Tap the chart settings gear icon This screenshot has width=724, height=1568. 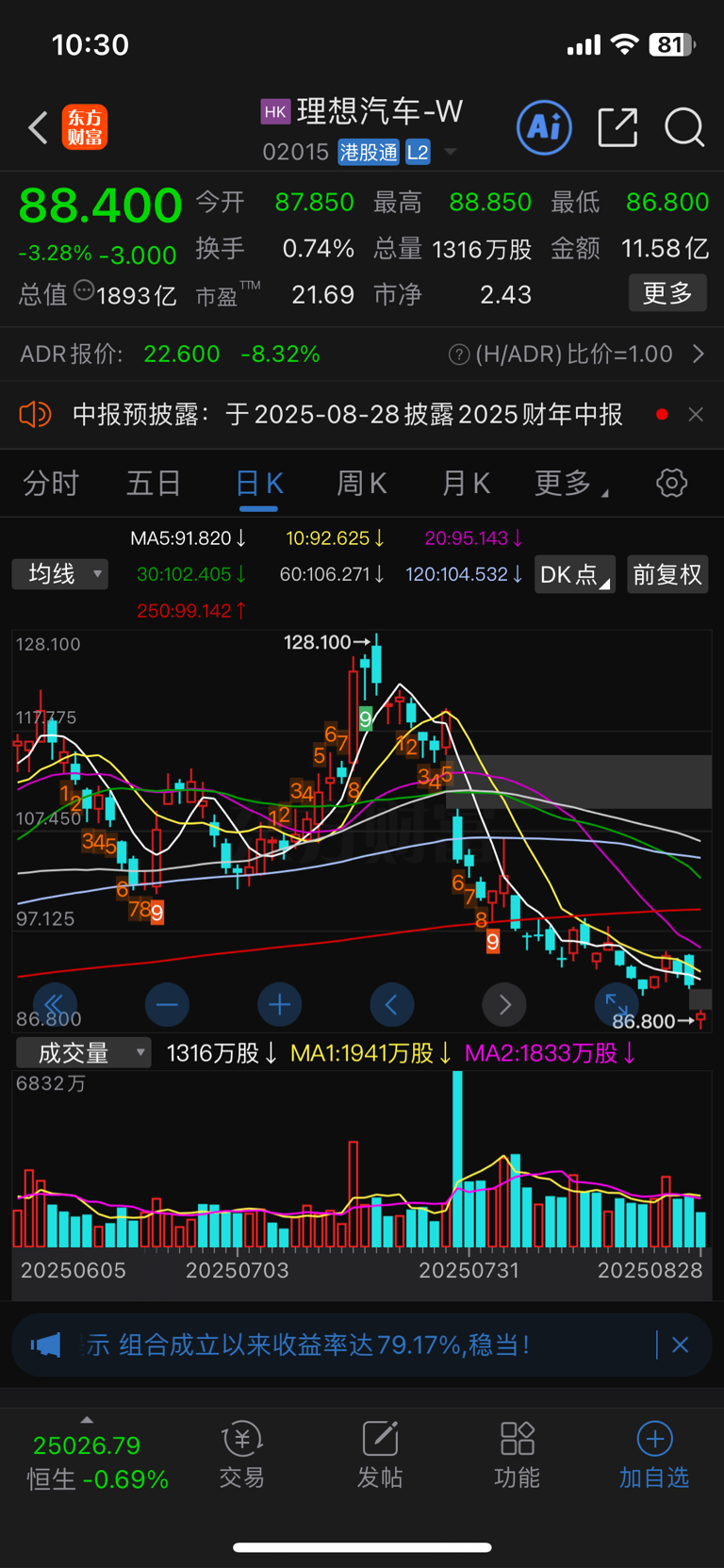[672, 483]
